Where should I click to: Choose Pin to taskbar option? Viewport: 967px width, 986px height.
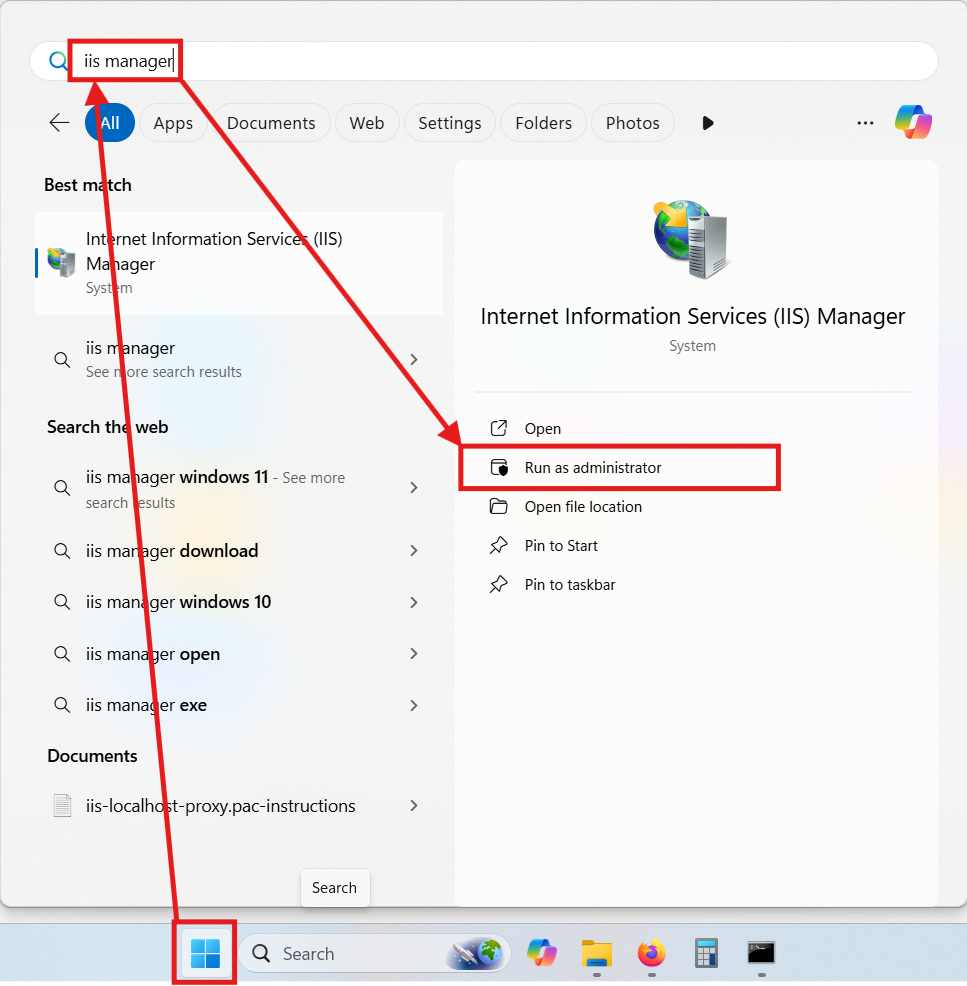tap(570, 585)
